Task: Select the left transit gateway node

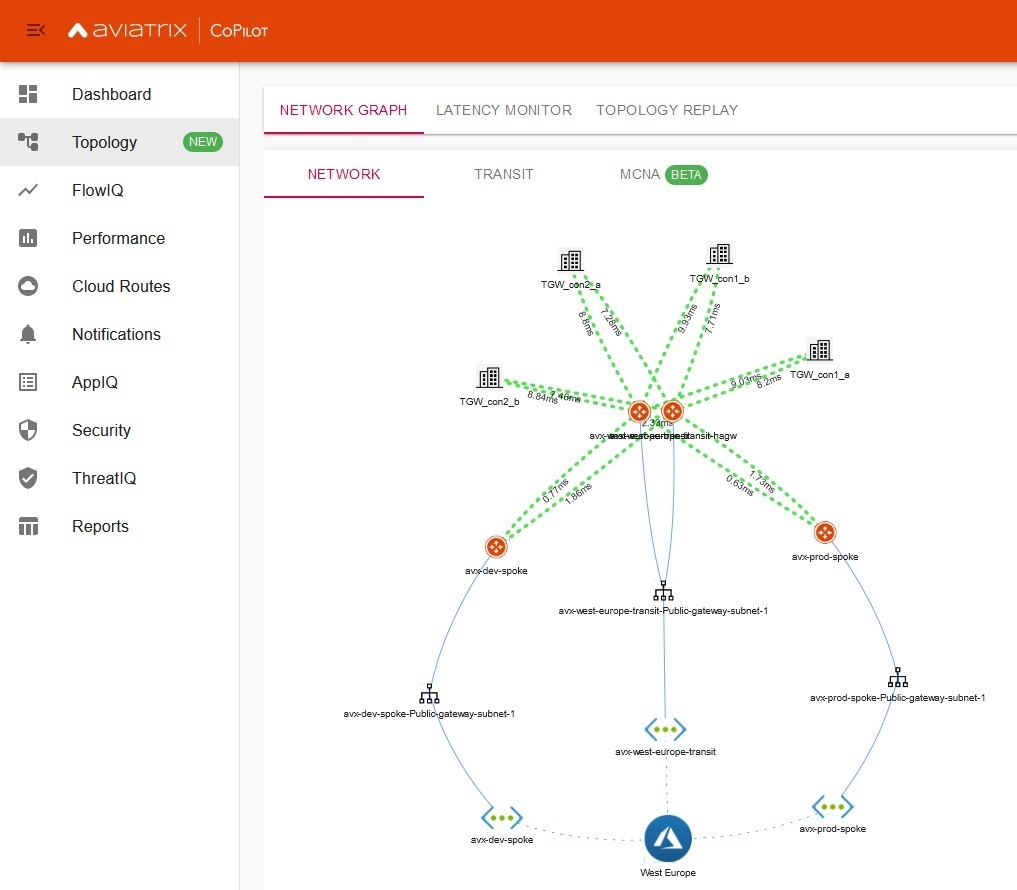Action: pos(640,411)
